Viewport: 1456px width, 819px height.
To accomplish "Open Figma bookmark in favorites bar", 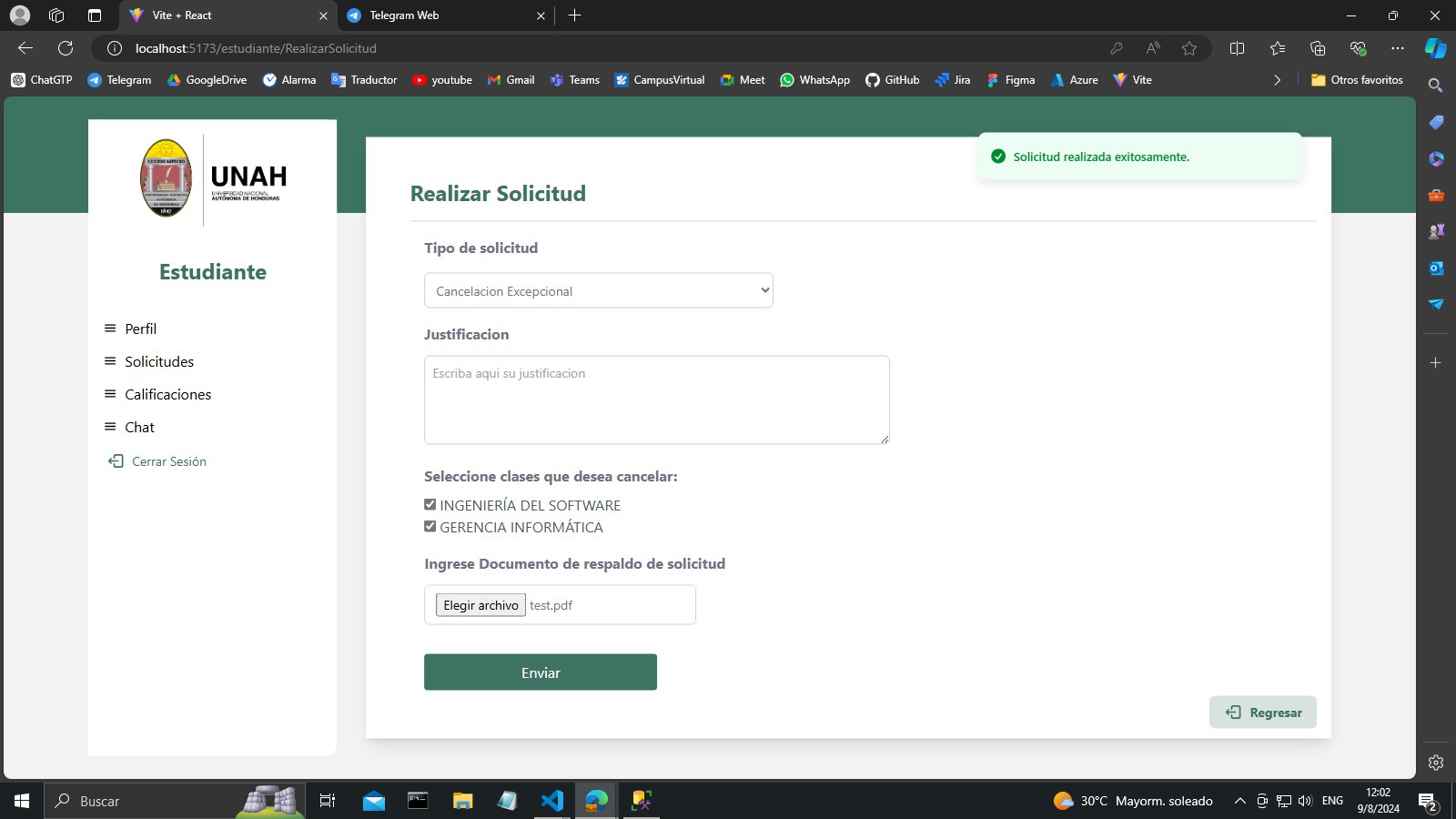I will pos(1010,80).
